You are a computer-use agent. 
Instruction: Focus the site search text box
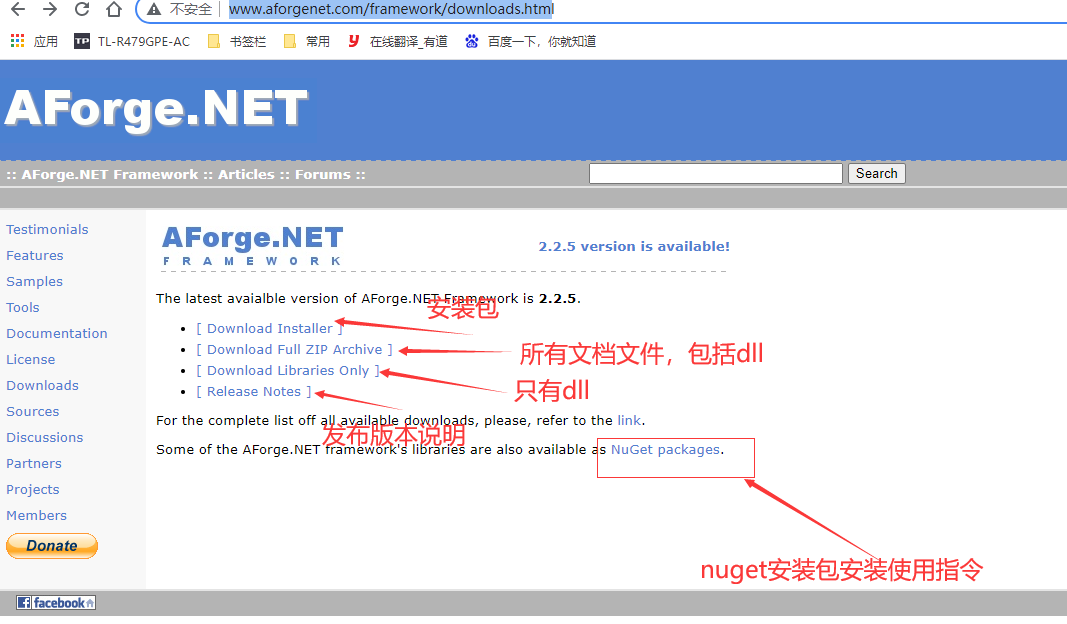pos(716,174)
